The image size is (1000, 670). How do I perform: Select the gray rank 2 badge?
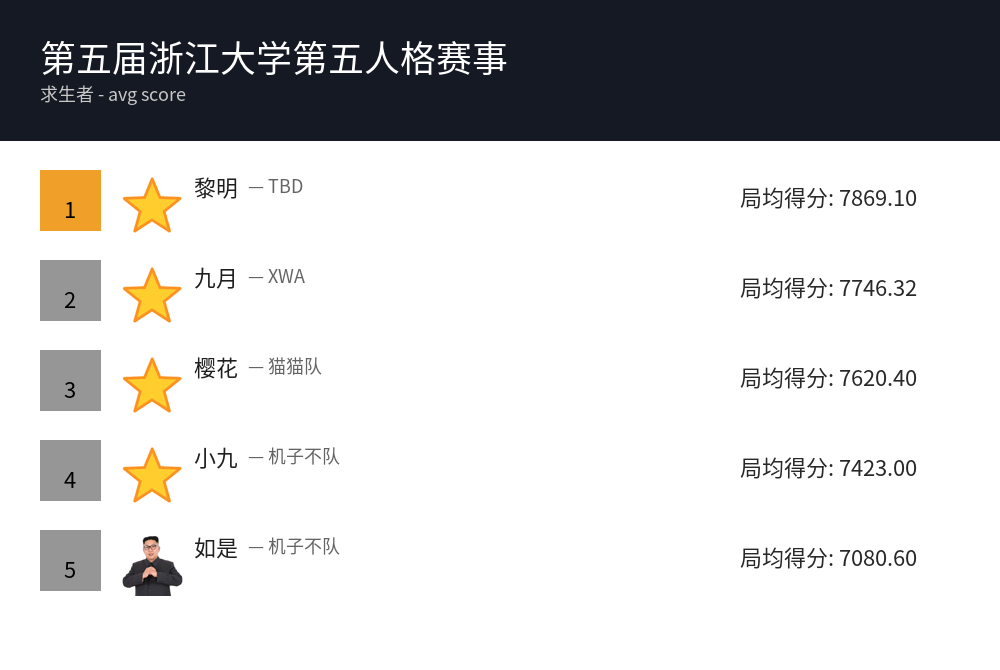tap(70, 290)
